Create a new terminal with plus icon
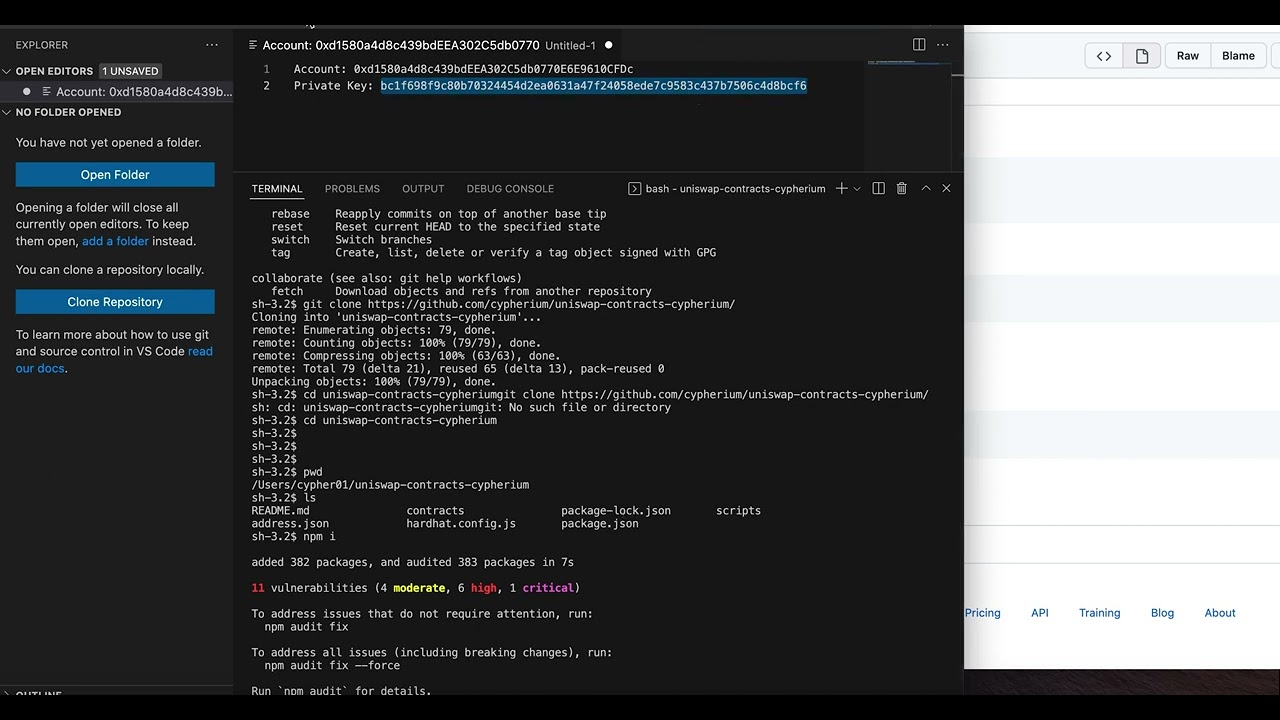 pos(841,188)
